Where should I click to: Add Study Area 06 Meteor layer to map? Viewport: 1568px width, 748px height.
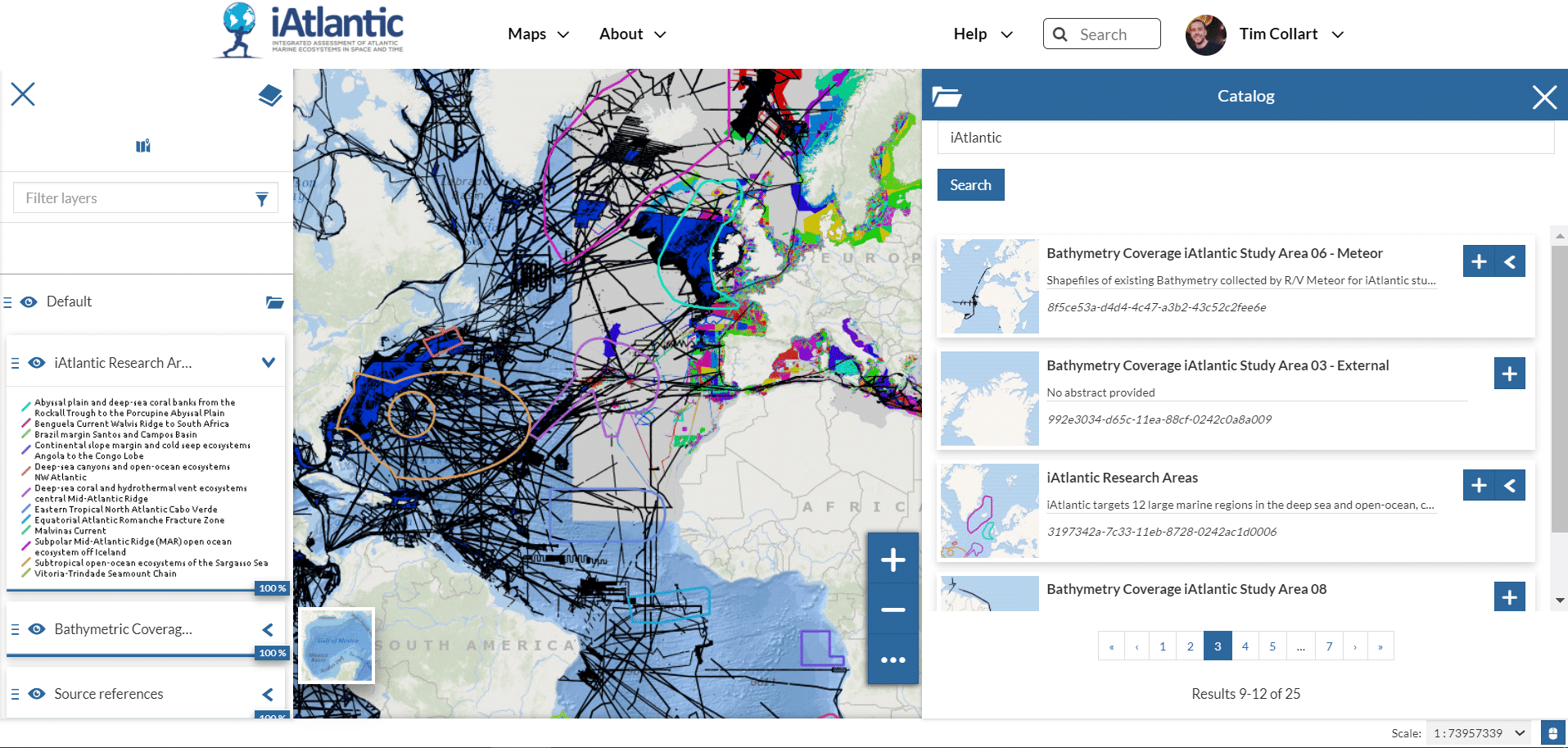coord(1479,261)
